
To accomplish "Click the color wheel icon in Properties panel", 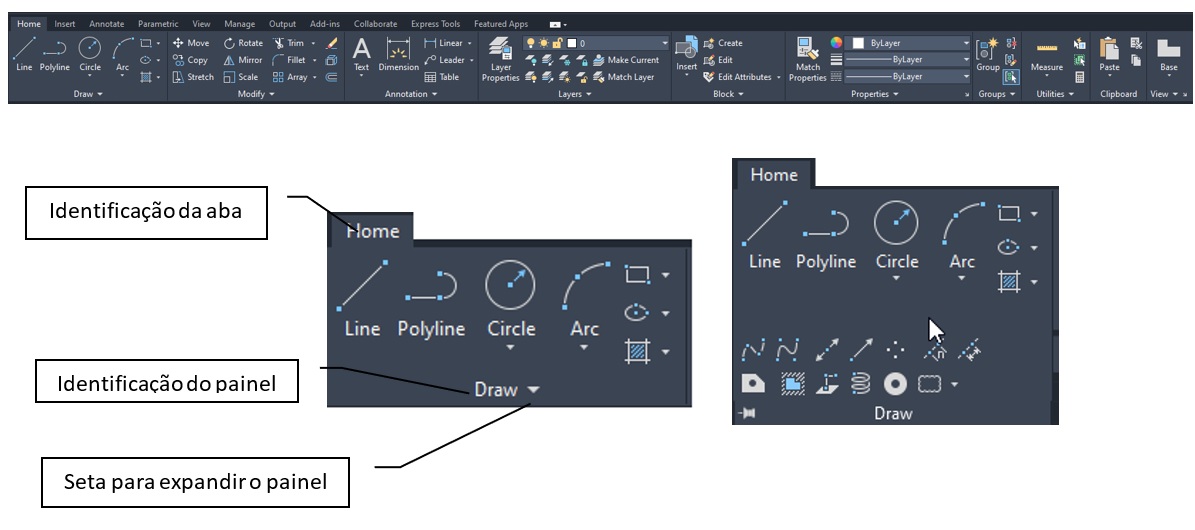I will (836, 43).
